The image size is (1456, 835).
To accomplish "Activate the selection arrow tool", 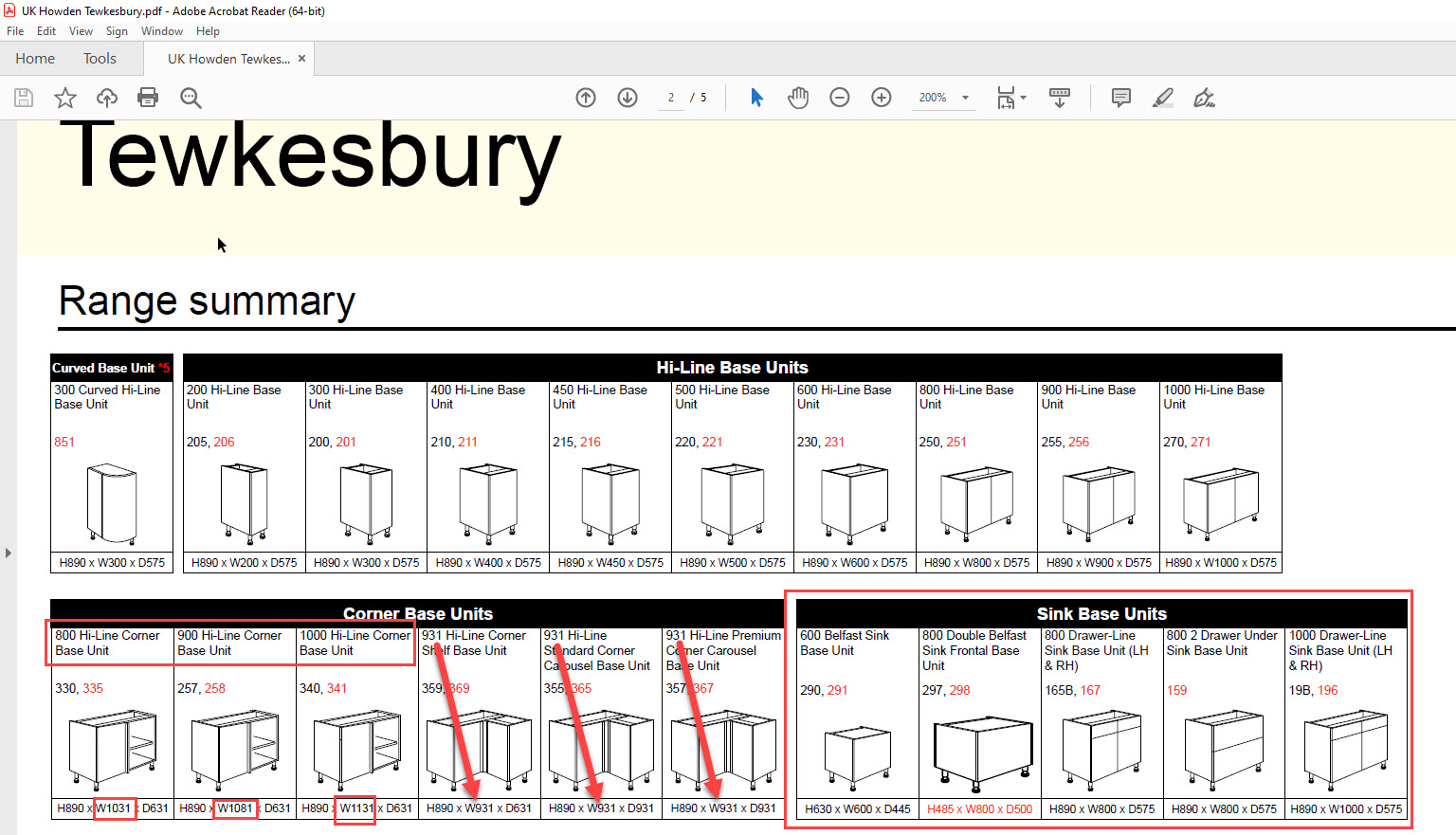I will click(756, 98).
